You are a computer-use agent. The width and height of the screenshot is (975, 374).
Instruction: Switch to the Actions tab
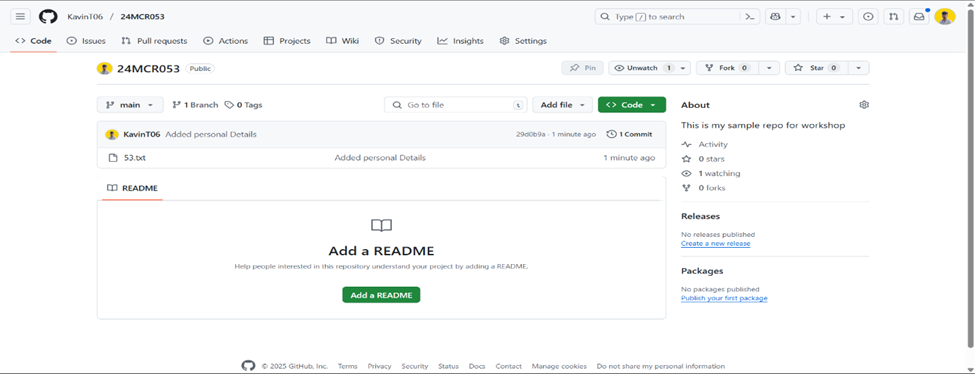[x=226, y=41]
